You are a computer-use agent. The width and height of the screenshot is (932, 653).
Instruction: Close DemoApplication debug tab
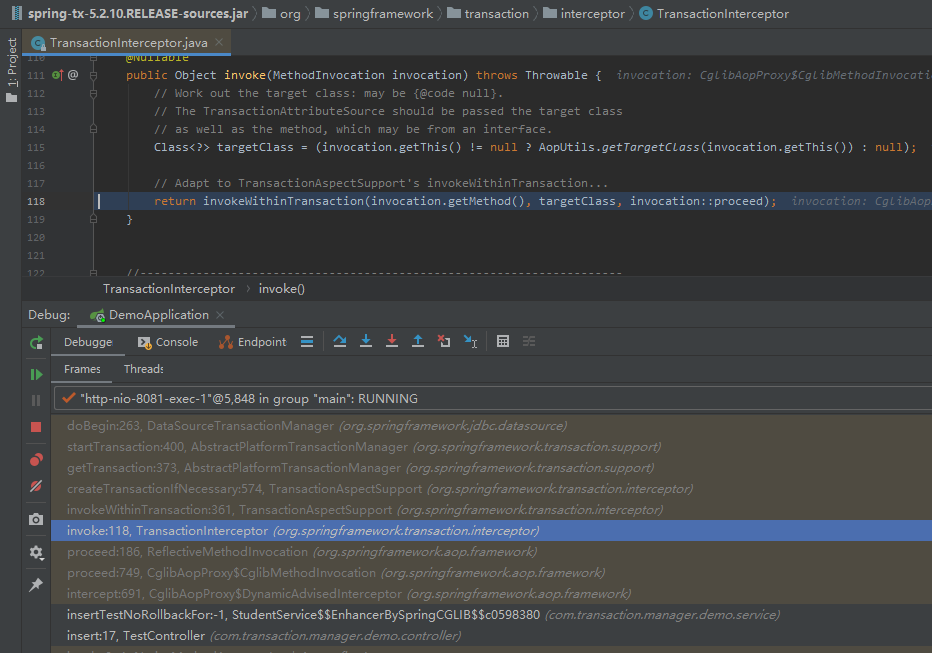click(220, 315)
